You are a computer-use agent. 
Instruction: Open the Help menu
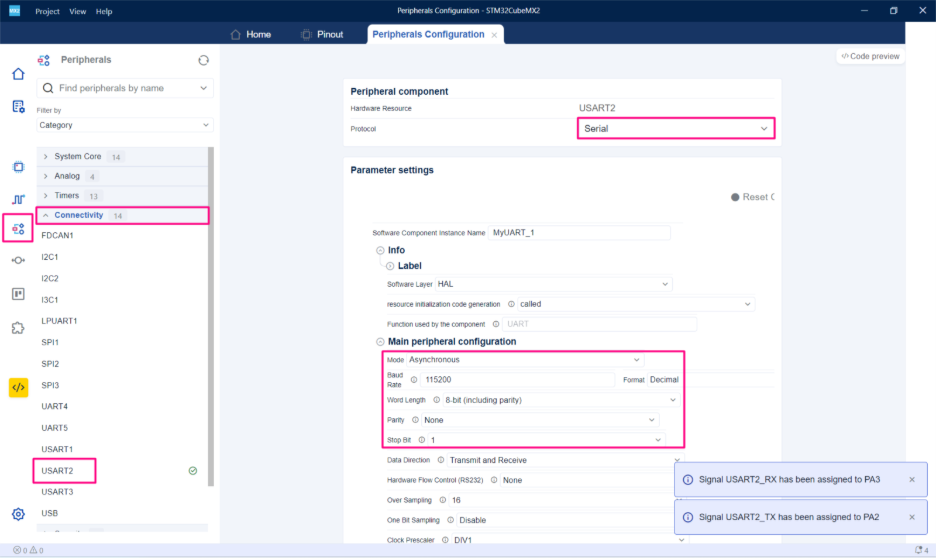point(104,11)
